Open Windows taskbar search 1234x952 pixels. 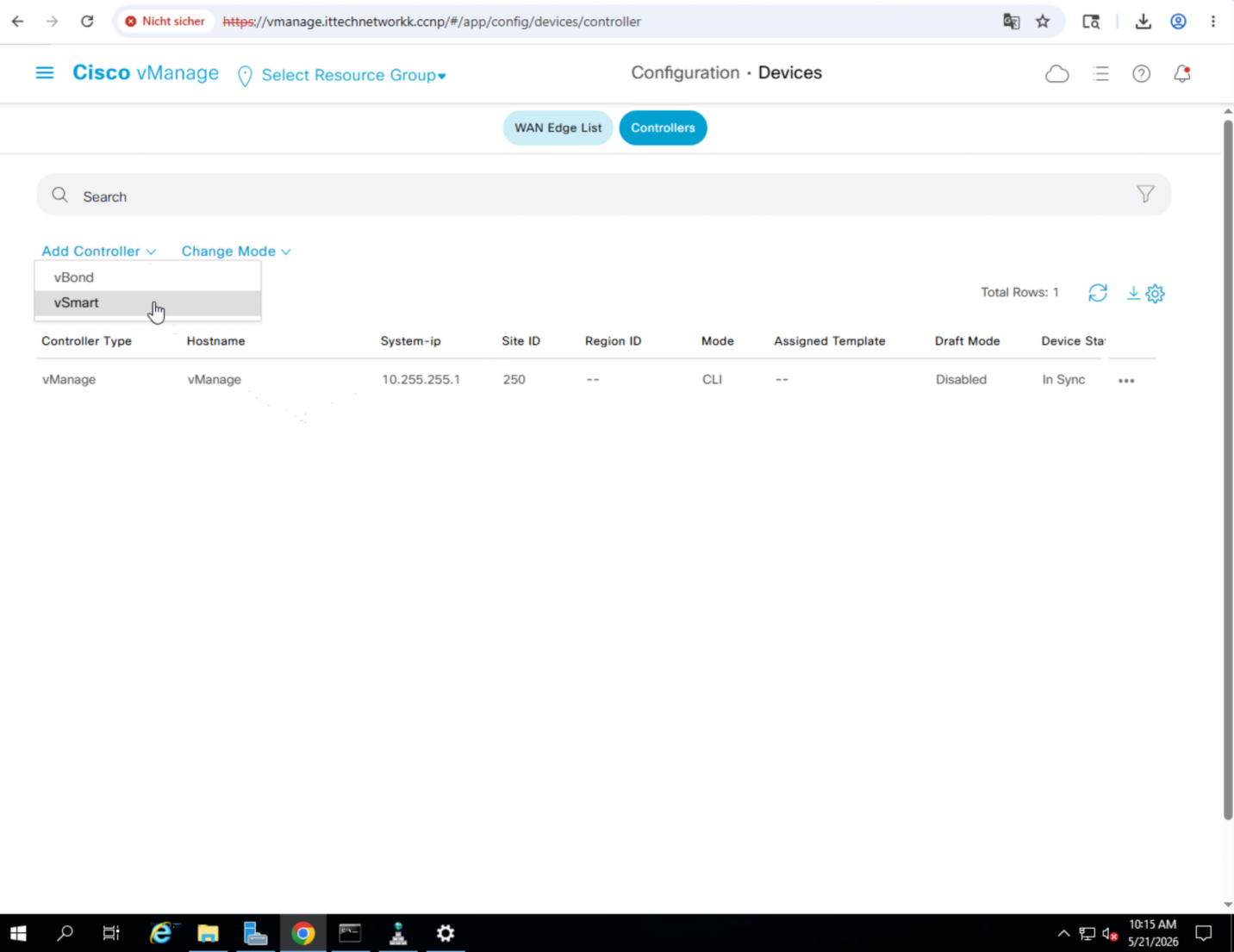point(65,933)
